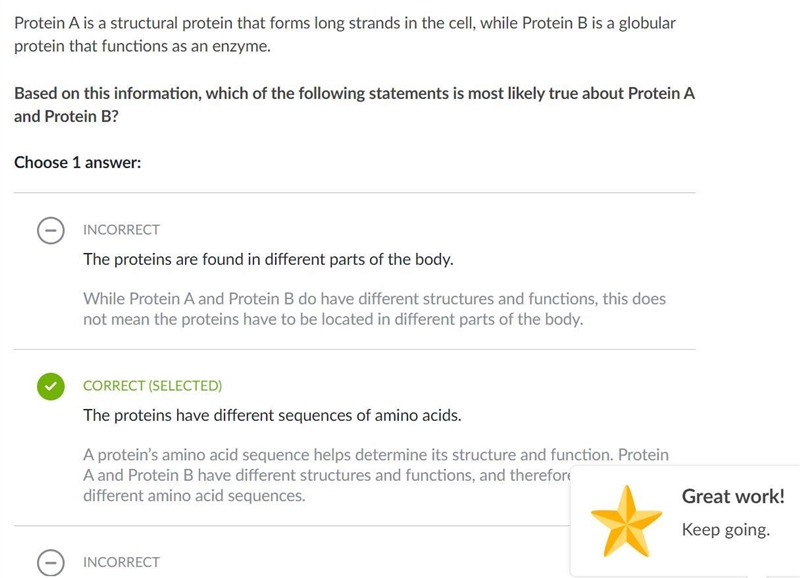Click the 'Great work!' popup heading
Viewport: 800px width, 578px height.
pos(733,496)
